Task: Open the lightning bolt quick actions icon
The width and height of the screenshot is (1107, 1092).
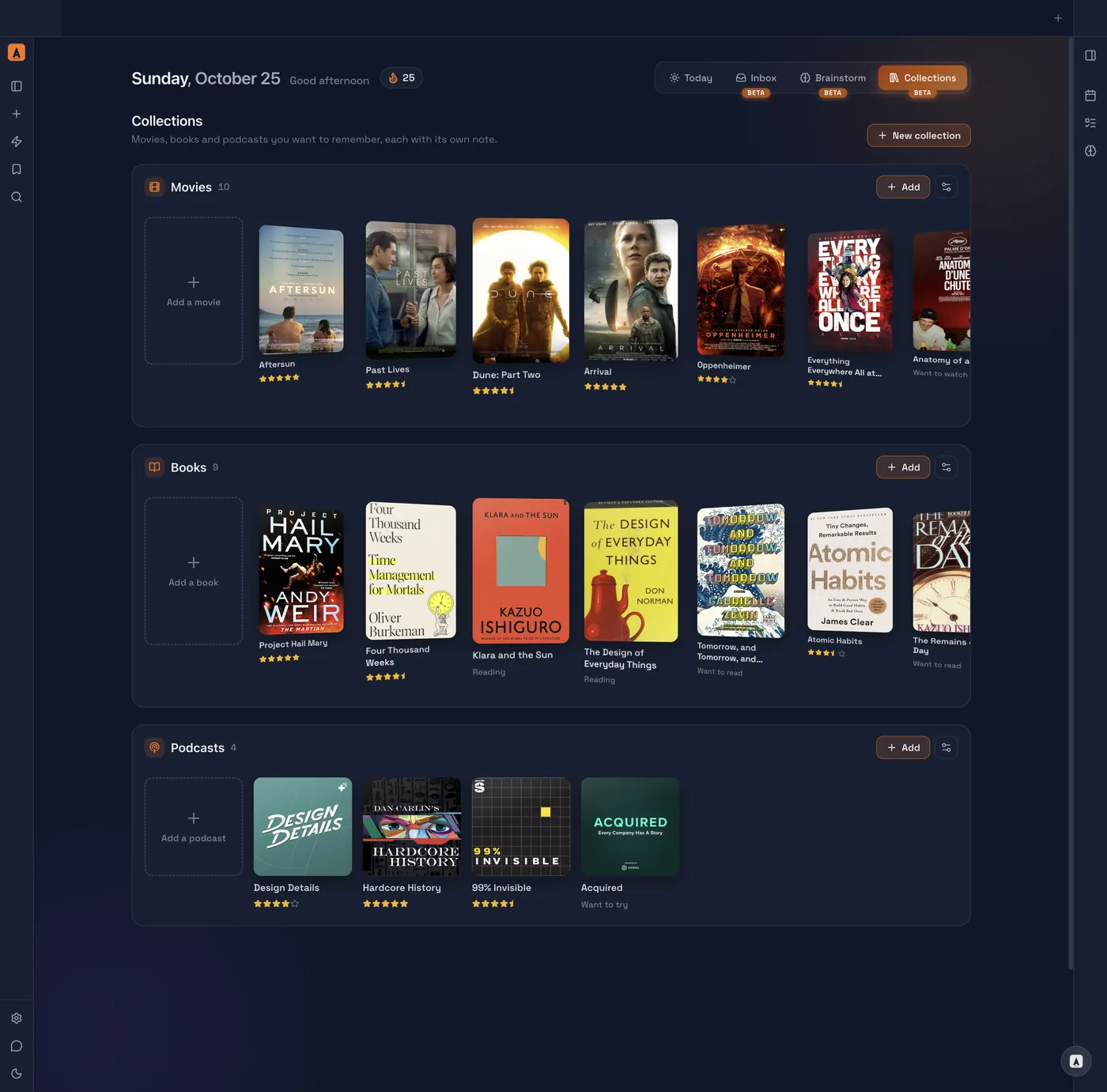Action: pos(17,142)
